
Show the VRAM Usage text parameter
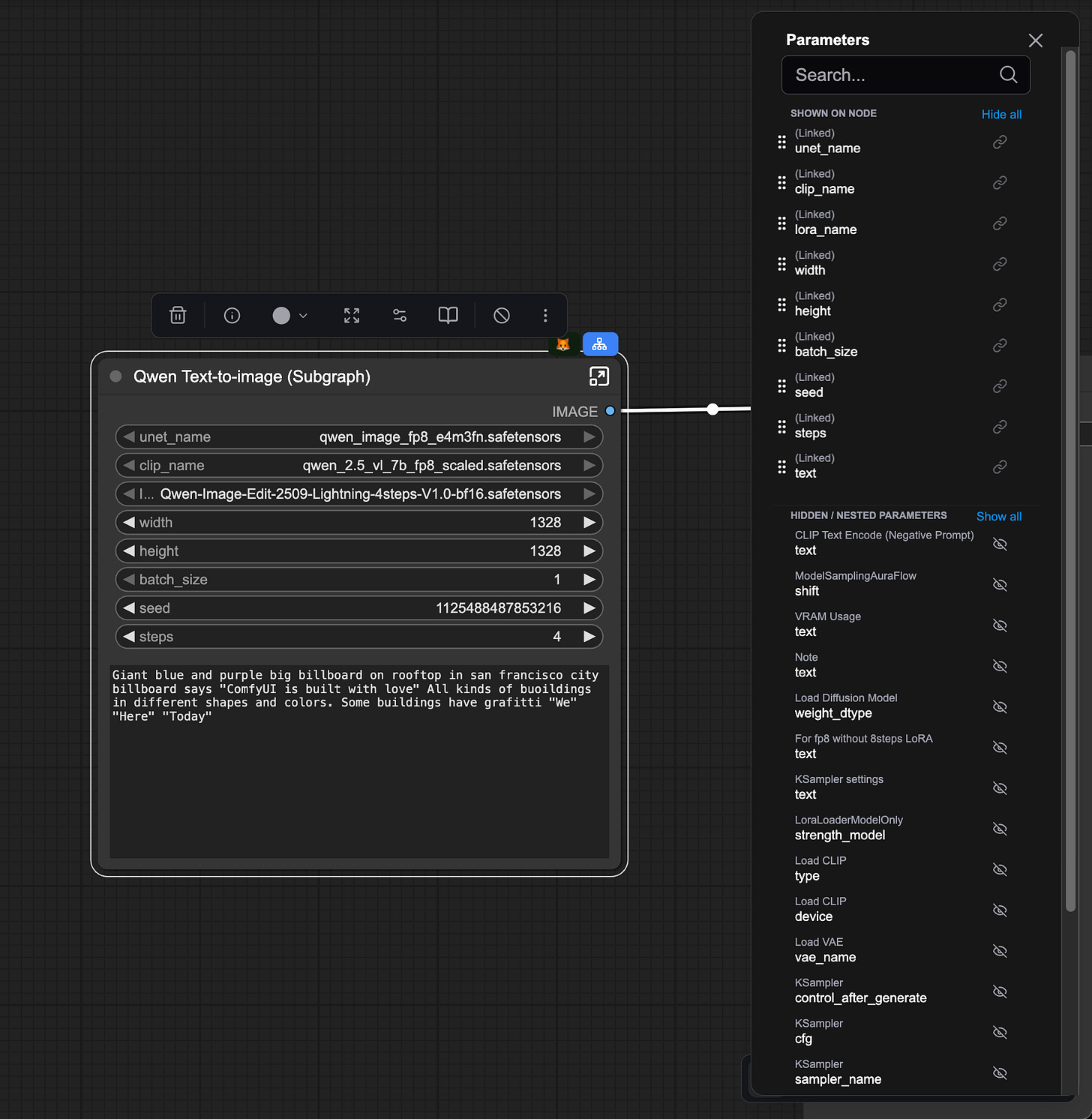(1000, 625)
